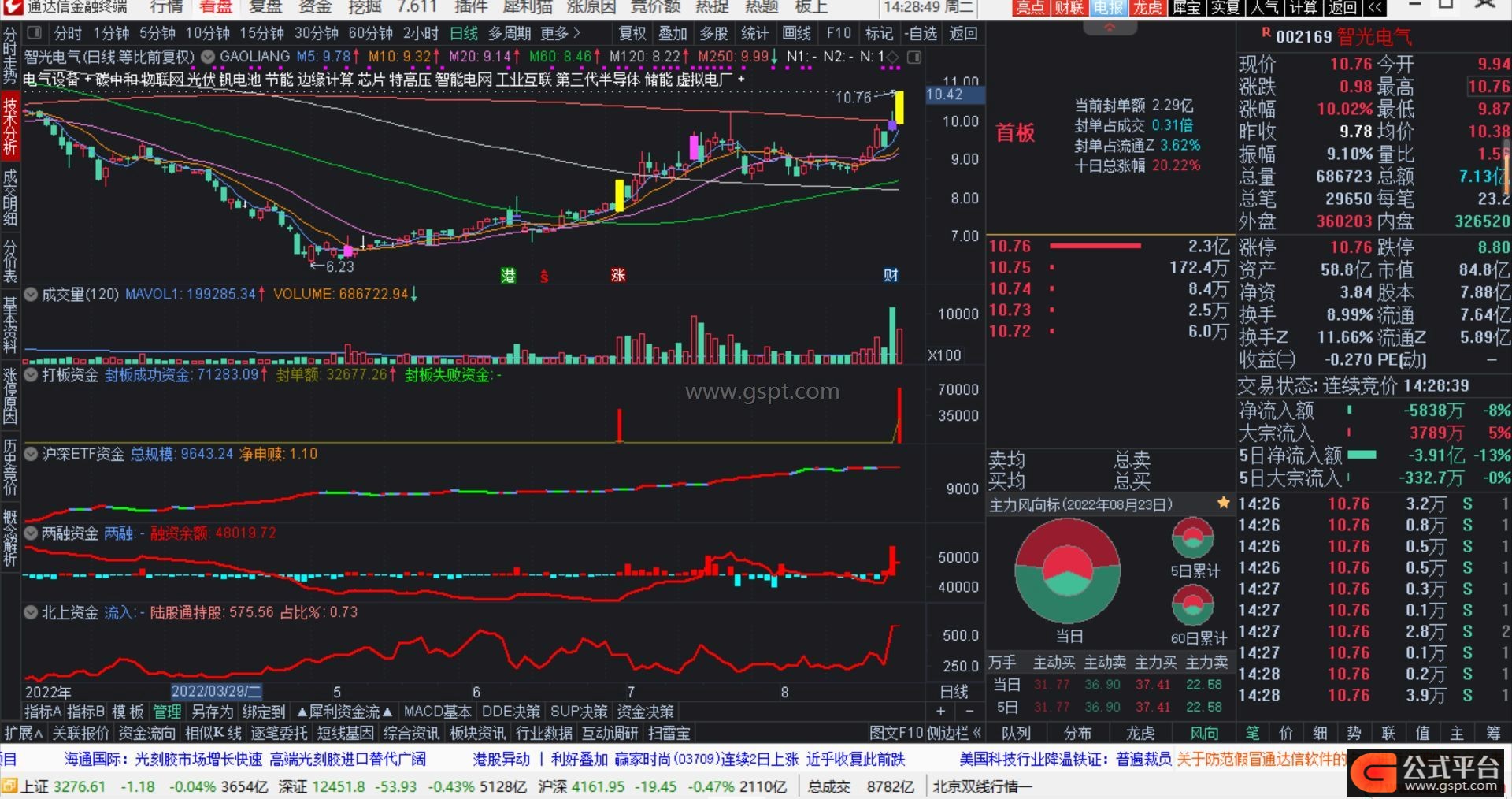Select the 基本资料 side tab

(9, 325)
